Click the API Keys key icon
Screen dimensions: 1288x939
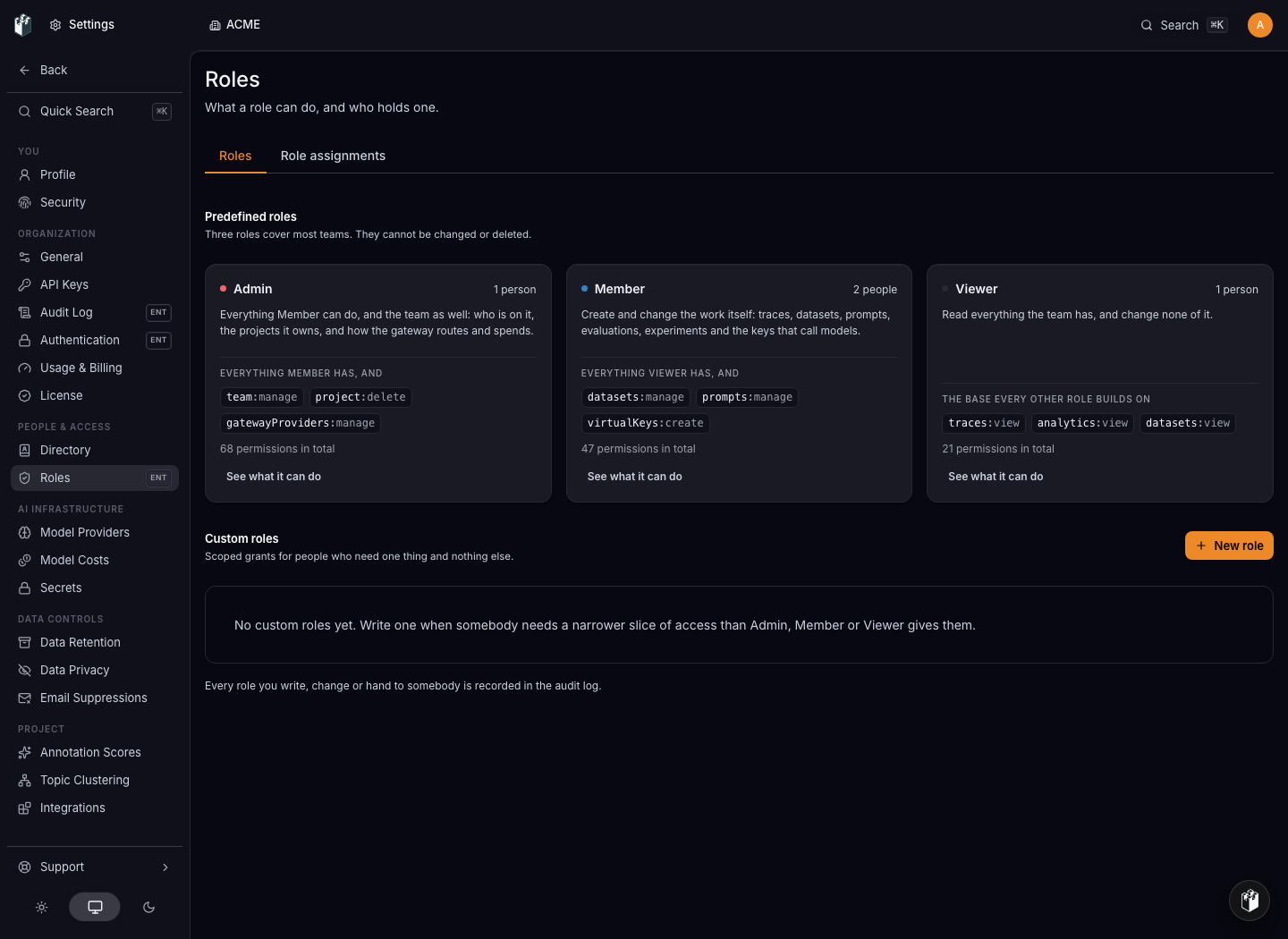click(25, 284)
